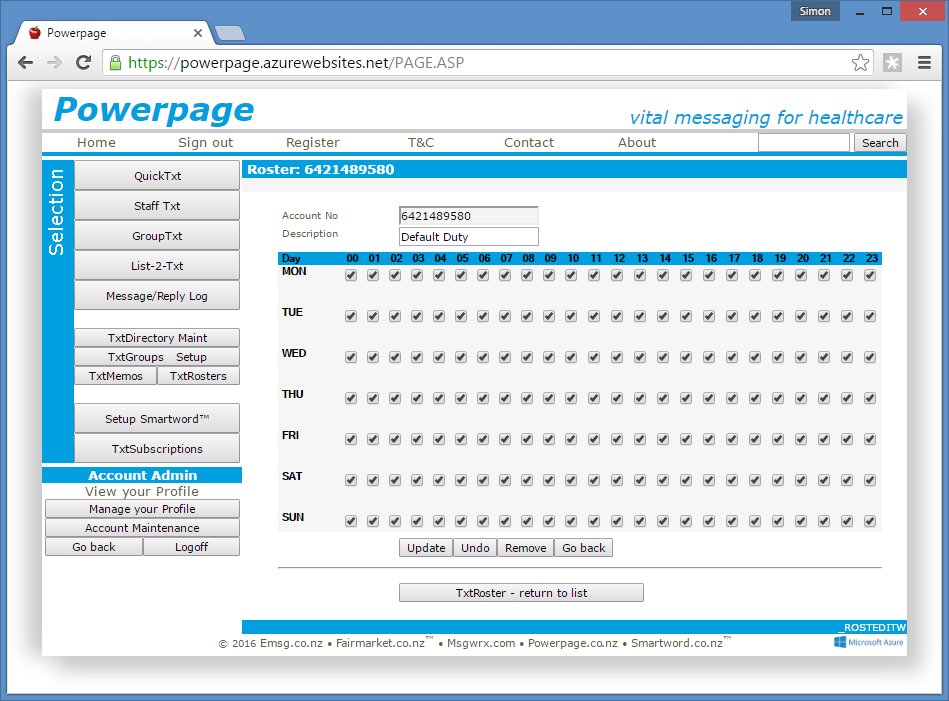This screenshot has height=701, width=949.
Task: Toggle TUE hour 19 checkbox
Action: [x=778, y=316]
